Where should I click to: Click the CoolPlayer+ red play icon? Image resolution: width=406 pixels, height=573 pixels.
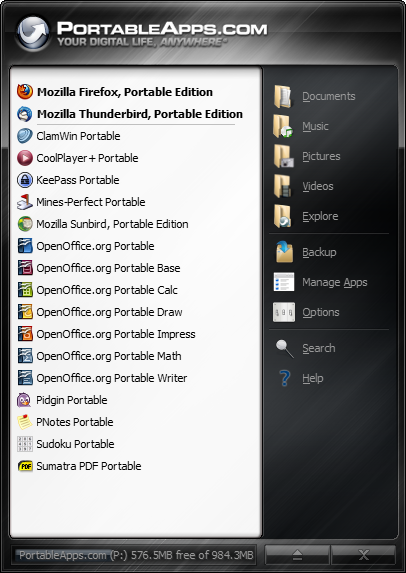(25, 158)
